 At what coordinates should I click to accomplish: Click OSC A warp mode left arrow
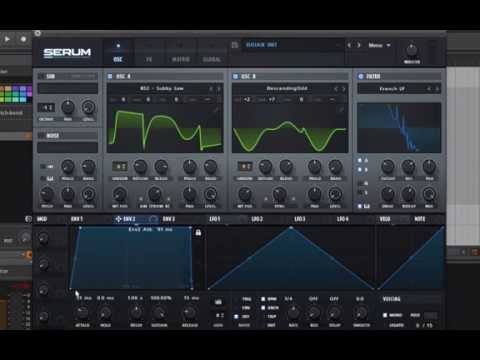pyautogui.click(x=141, y=199)
